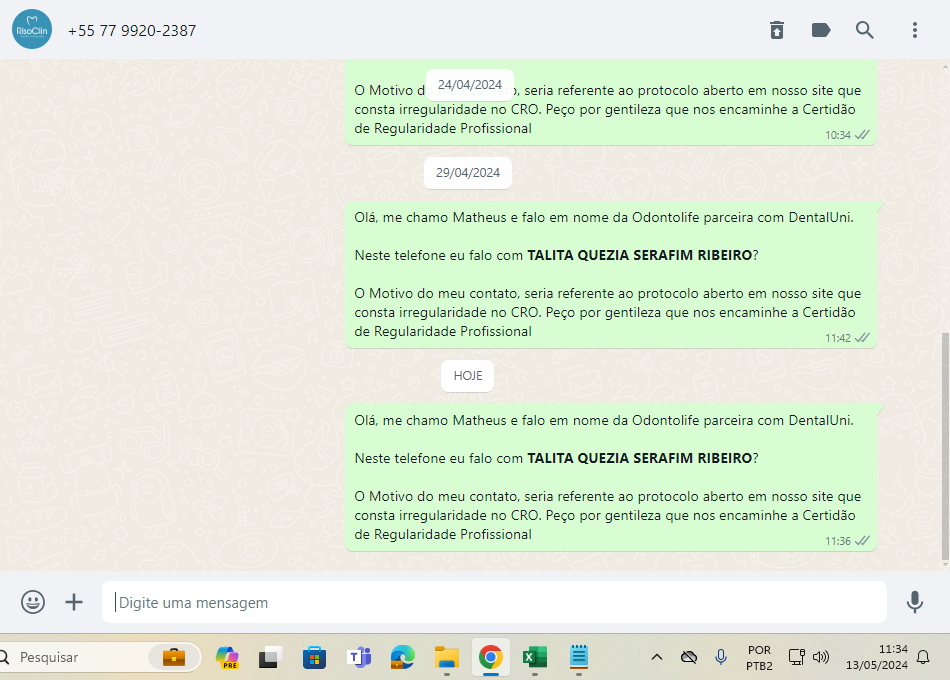
Task: Click the scrollbar down arrow
Action: [946, 564]
